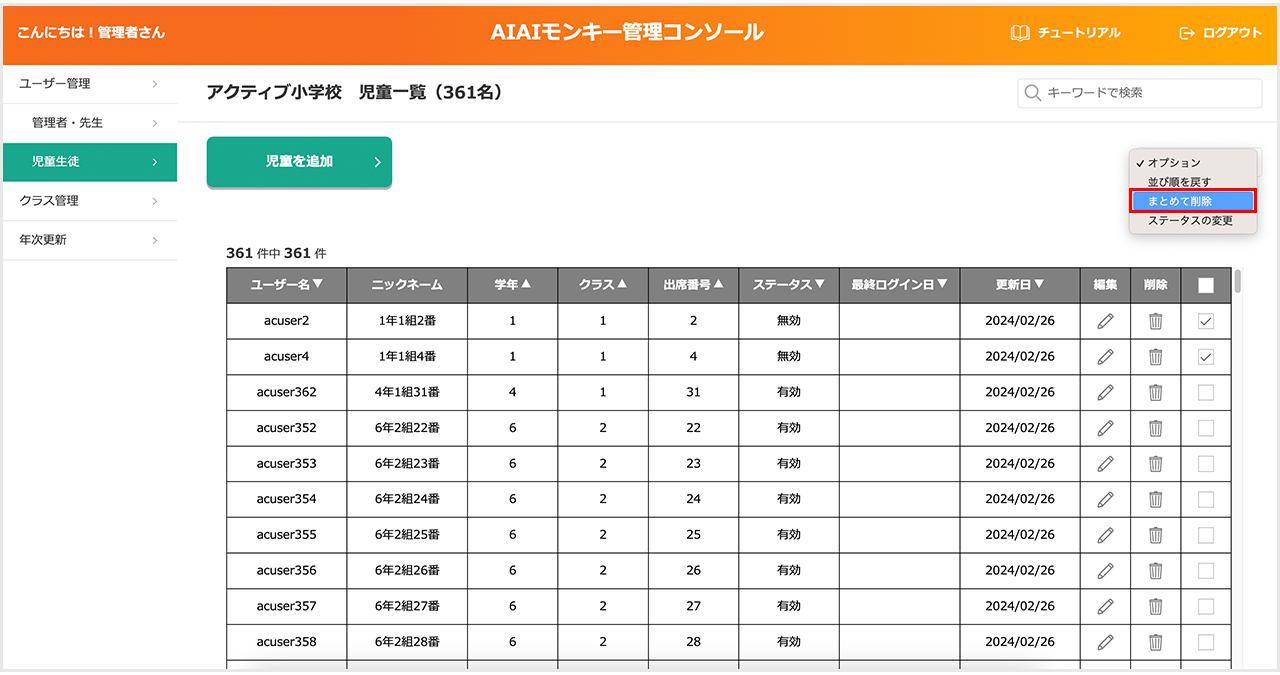
Task: Expand the クラス管理 sidebar item
Action: tap(89, 201)
